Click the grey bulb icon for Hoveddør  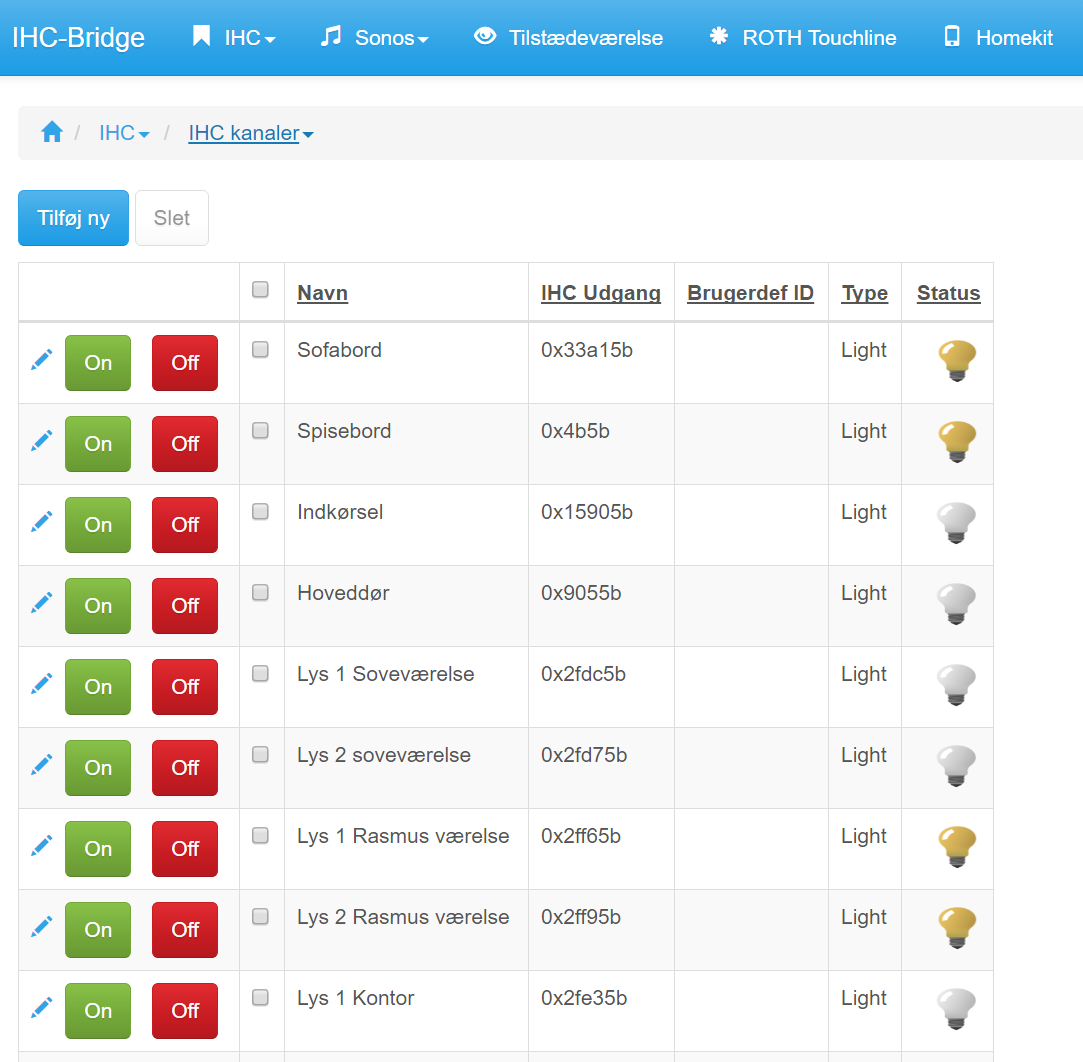tap(956, 604)
